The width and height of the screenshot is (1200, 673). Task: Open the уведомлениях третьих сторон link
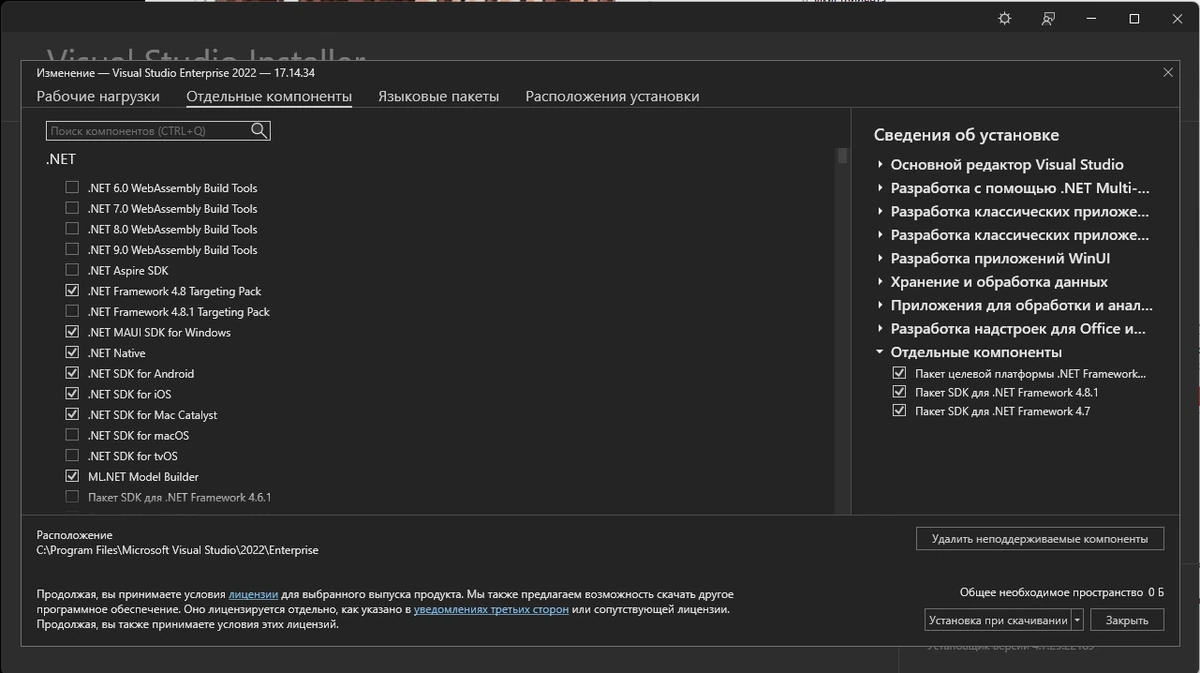(491, 608)
